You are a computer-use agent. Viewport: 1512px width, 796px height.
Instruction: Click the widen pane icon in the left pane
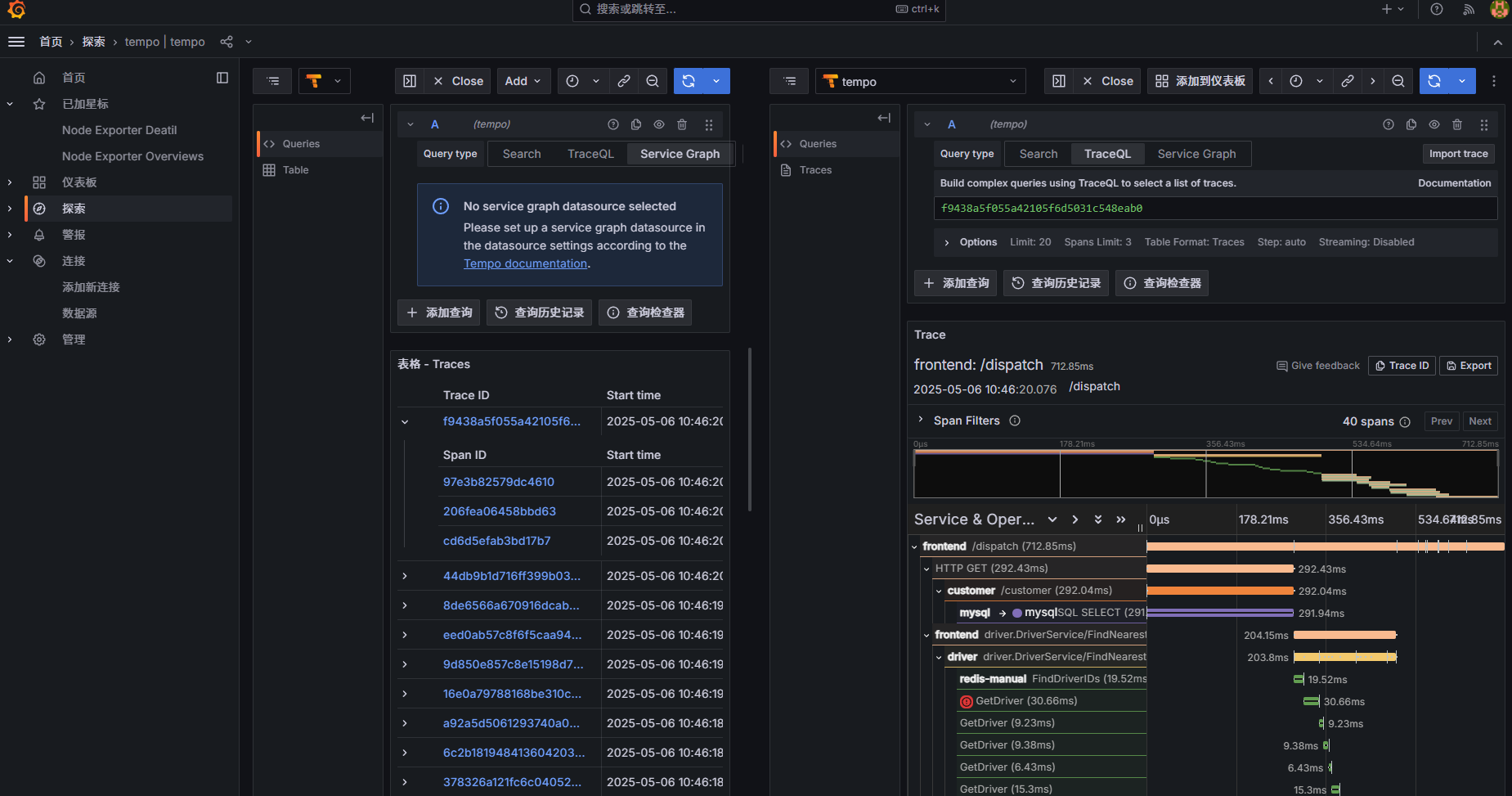click(x=410, y=81)
